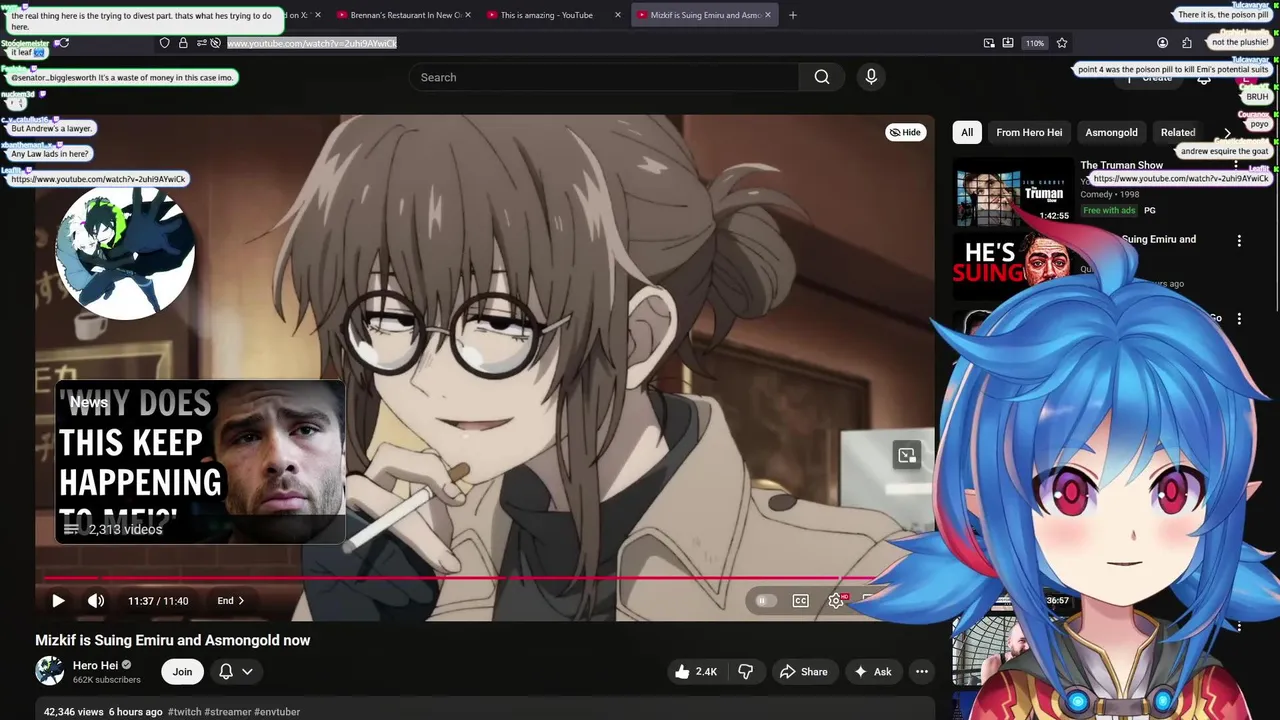The width and height of the screenshot is (1280, 720).
Task: Open the End chapter chevron in the player
Action: point(231,601)
